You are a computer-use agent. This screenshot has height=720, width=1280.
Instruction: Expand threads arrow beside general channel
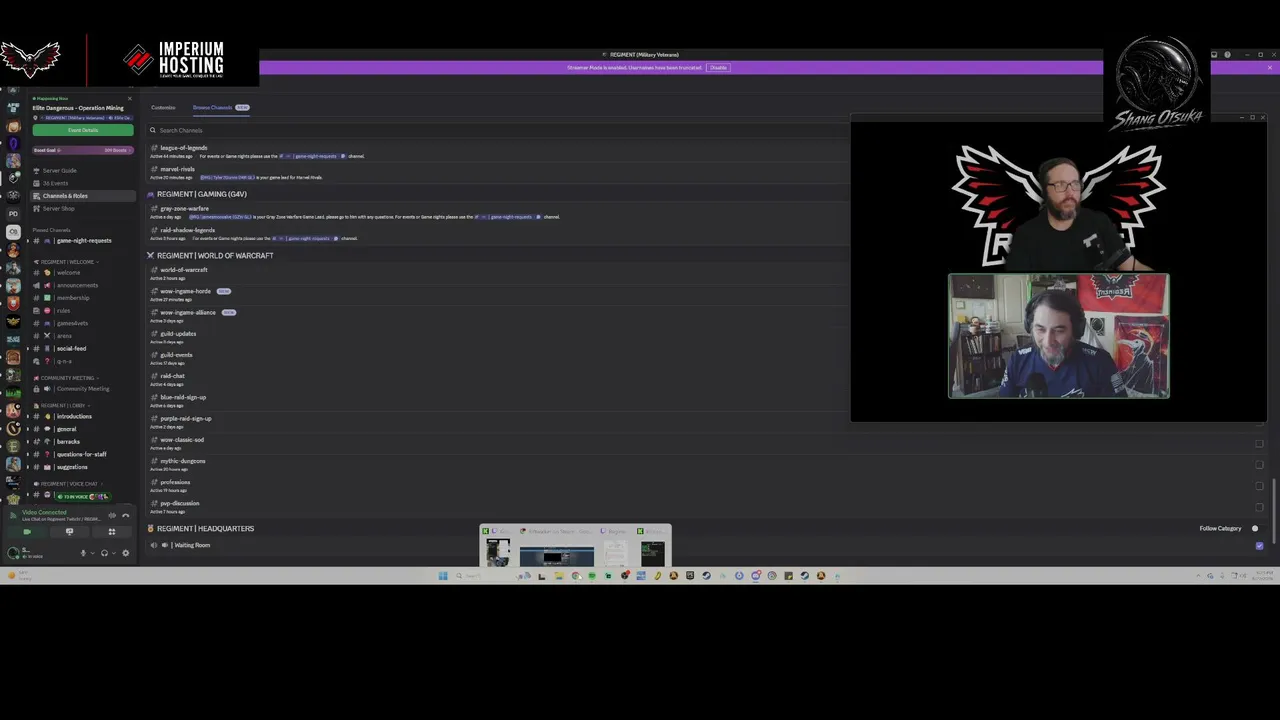pos(28,429)
